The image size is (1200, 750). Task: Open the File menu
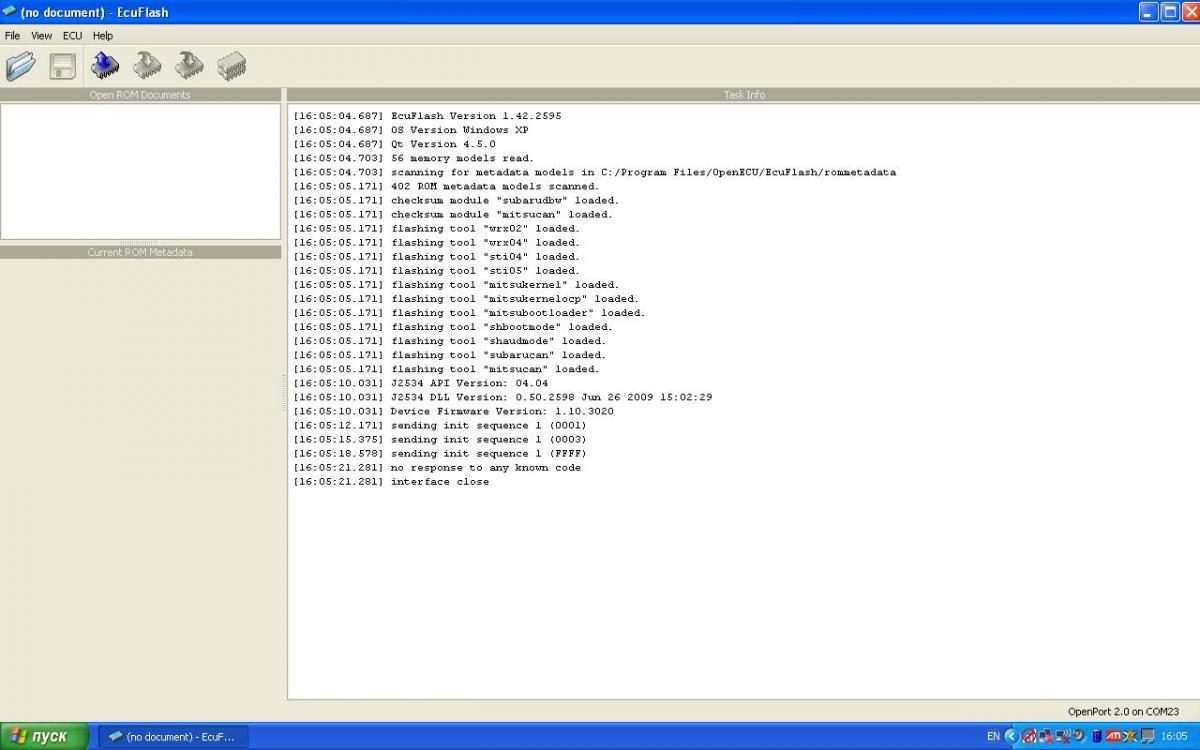tap(12, 36)
